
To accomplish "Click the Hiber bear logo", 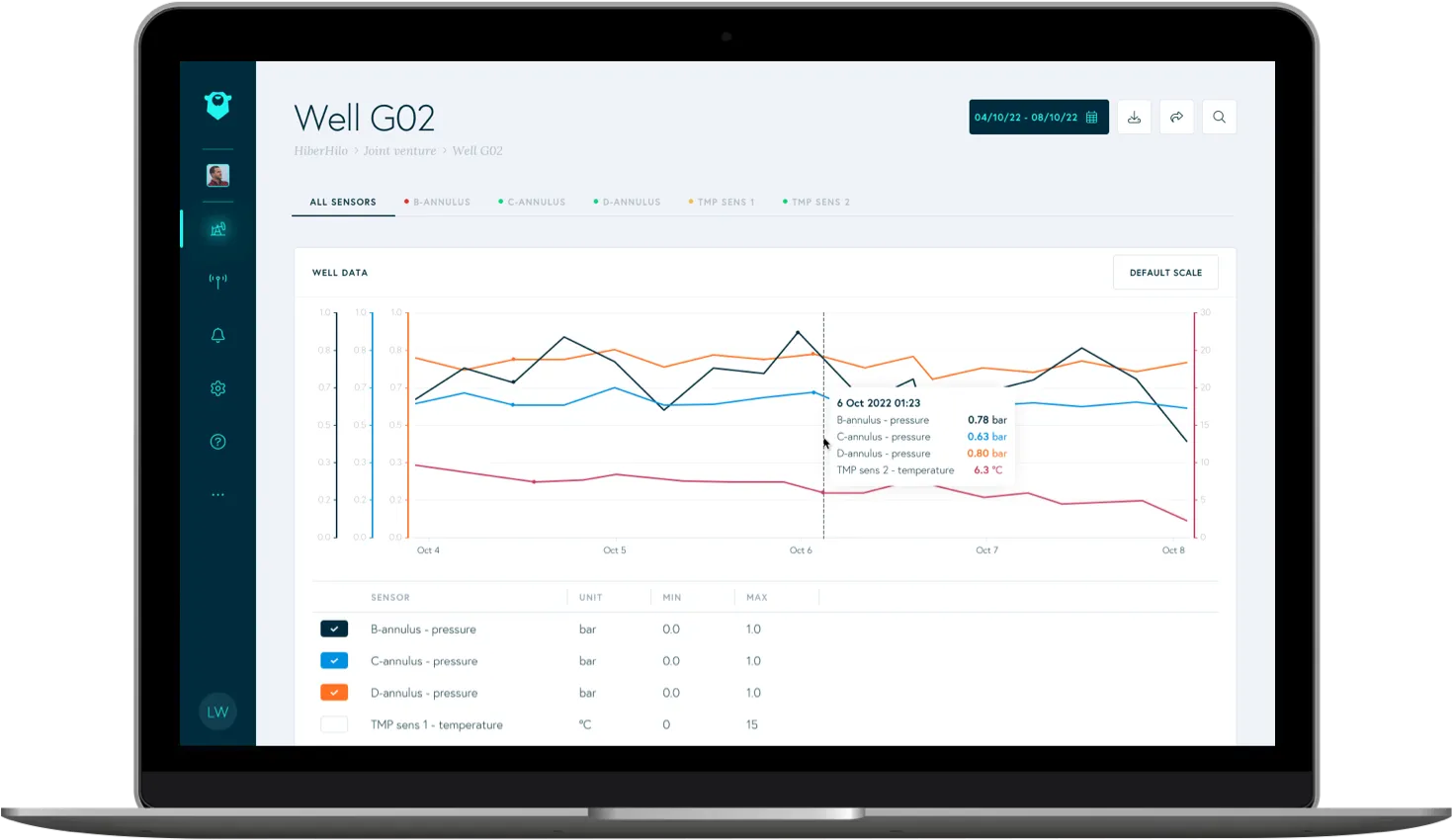I will 217,105.
